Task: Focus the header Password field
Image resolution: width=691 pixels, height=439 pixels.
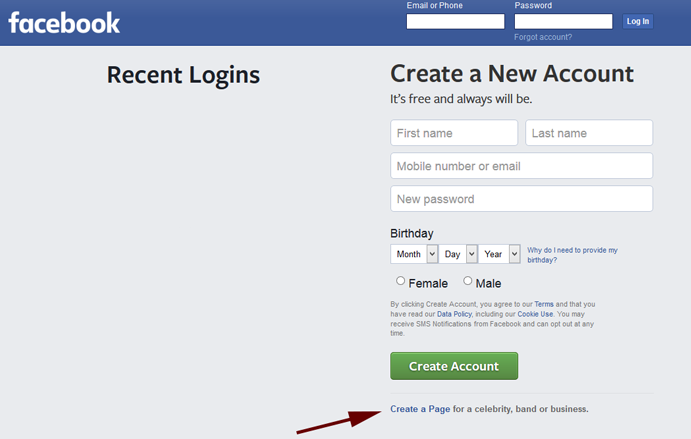Action: coord(563,21)
